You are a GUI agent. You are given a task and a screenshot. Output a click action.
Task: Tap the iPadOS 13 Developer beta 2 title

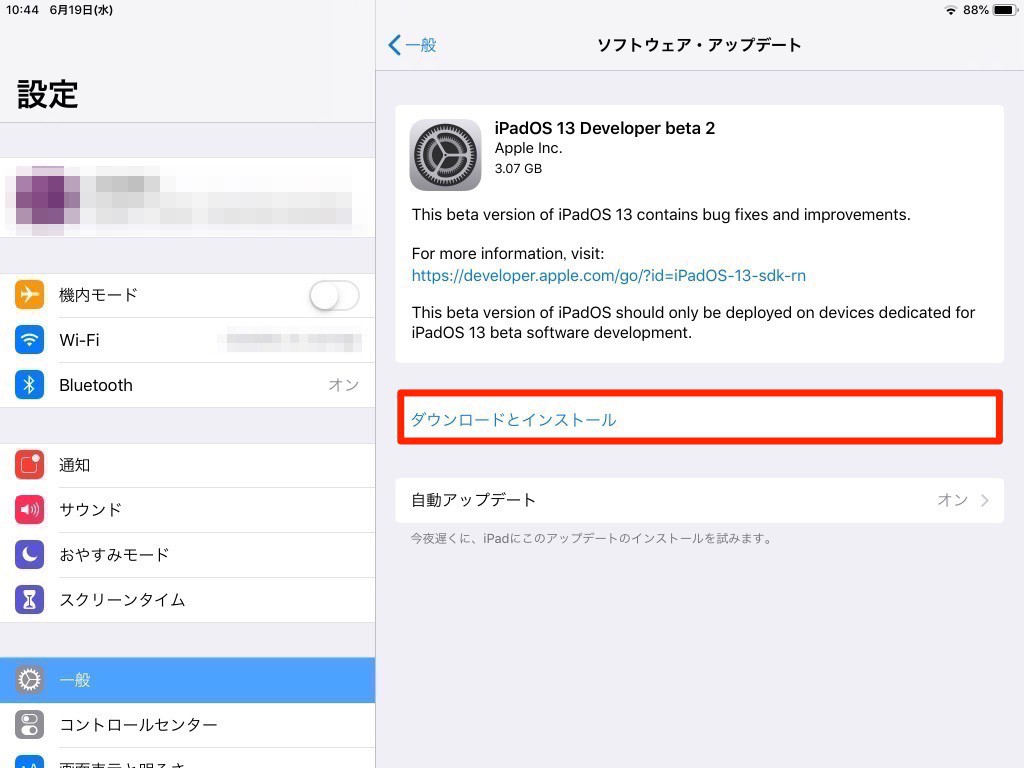604,128
